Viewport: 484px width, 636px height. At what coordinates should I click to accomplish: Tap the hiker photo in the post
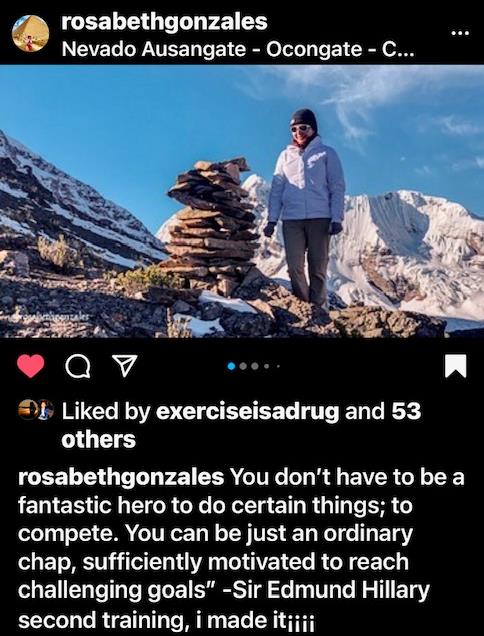242,201
